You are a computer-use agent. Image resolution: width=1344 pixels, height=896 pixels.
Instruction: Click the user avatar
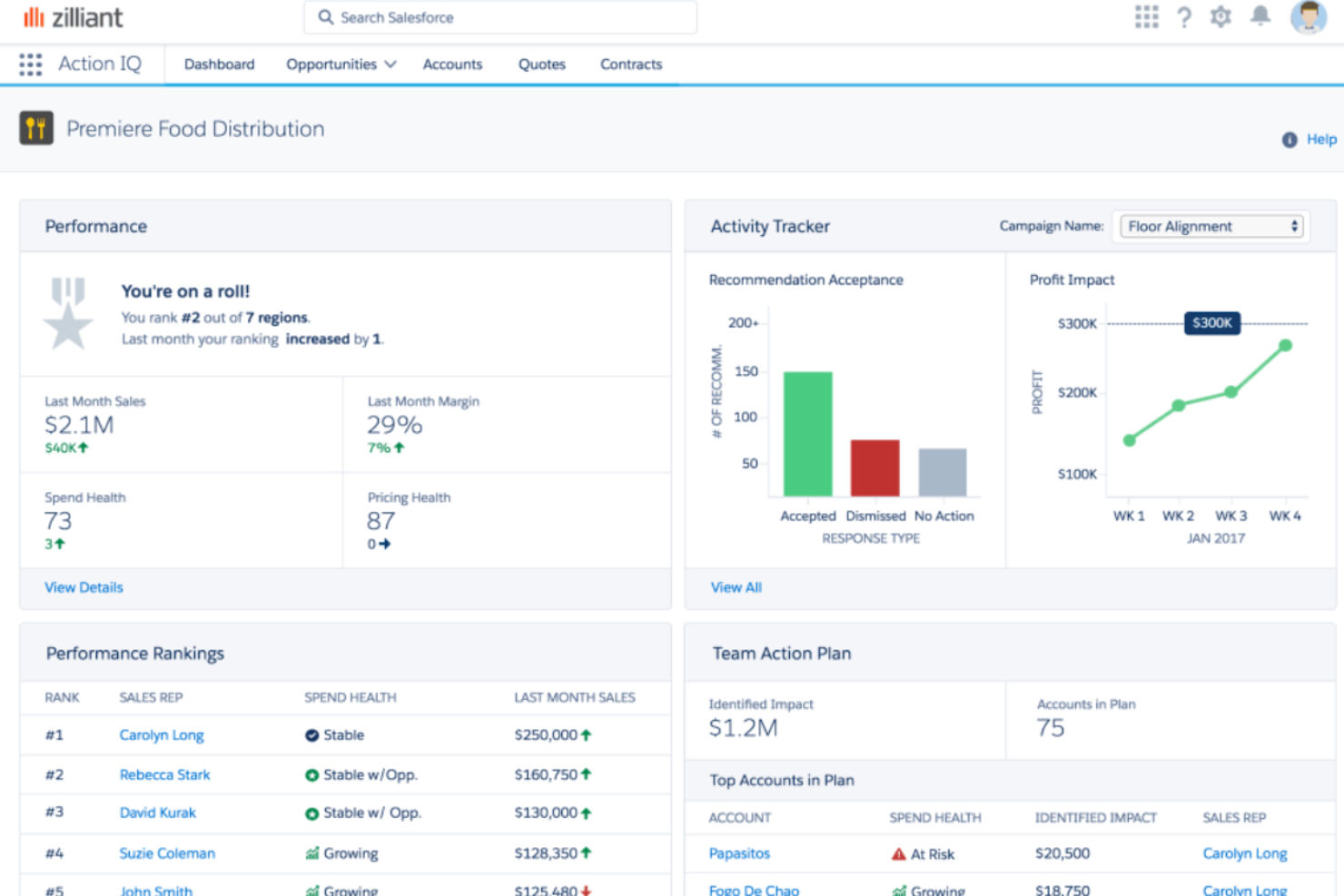[1308, 16]
